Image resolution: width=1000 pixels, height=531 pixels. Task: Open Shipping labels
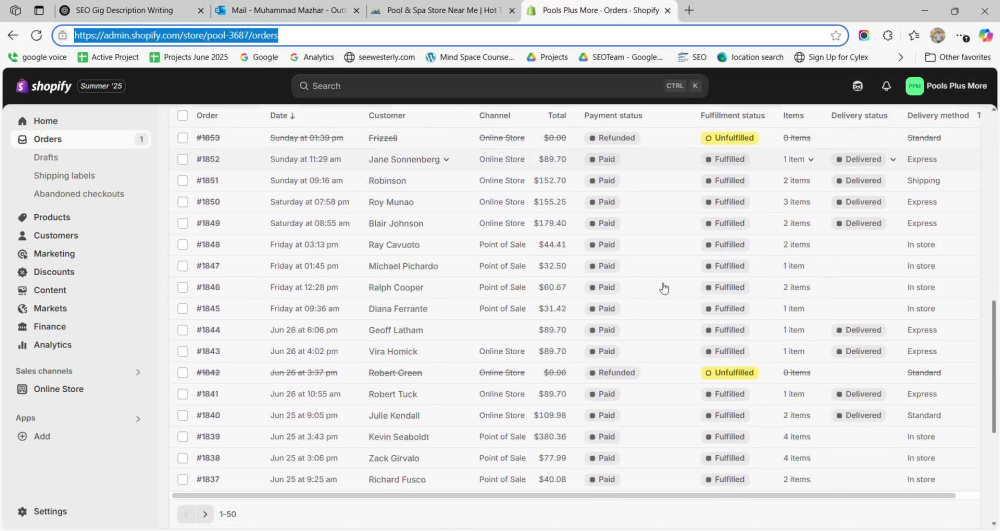[64, 175]
